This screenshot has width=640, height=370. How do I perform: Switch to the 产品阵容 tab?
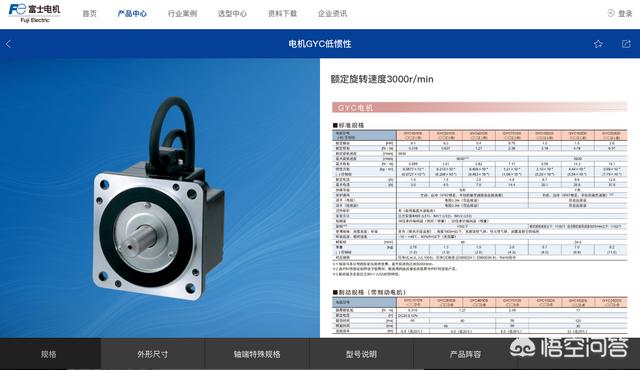point(465,354)
